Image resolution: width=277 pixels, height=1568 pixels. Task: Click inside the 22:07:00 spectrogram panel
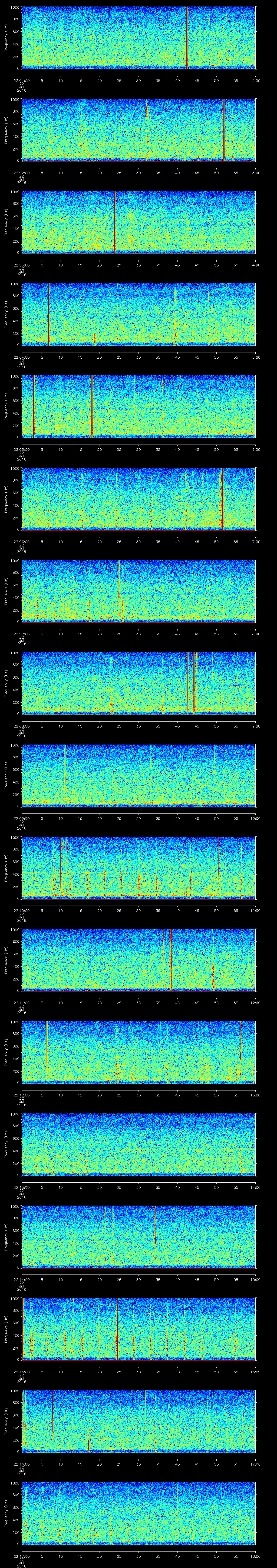(139, 591)
